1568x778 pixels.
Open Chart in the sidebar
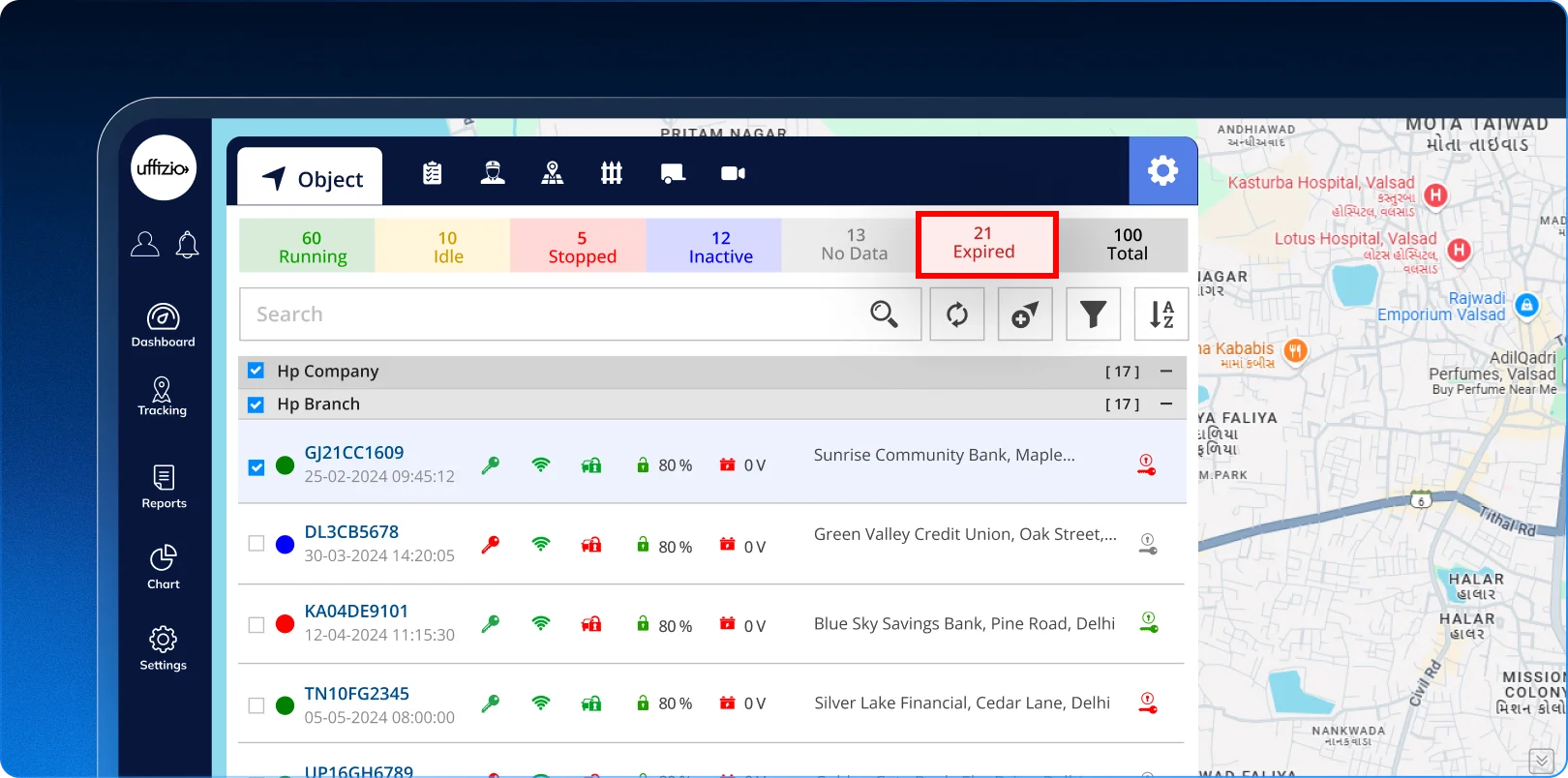(164, 567)
